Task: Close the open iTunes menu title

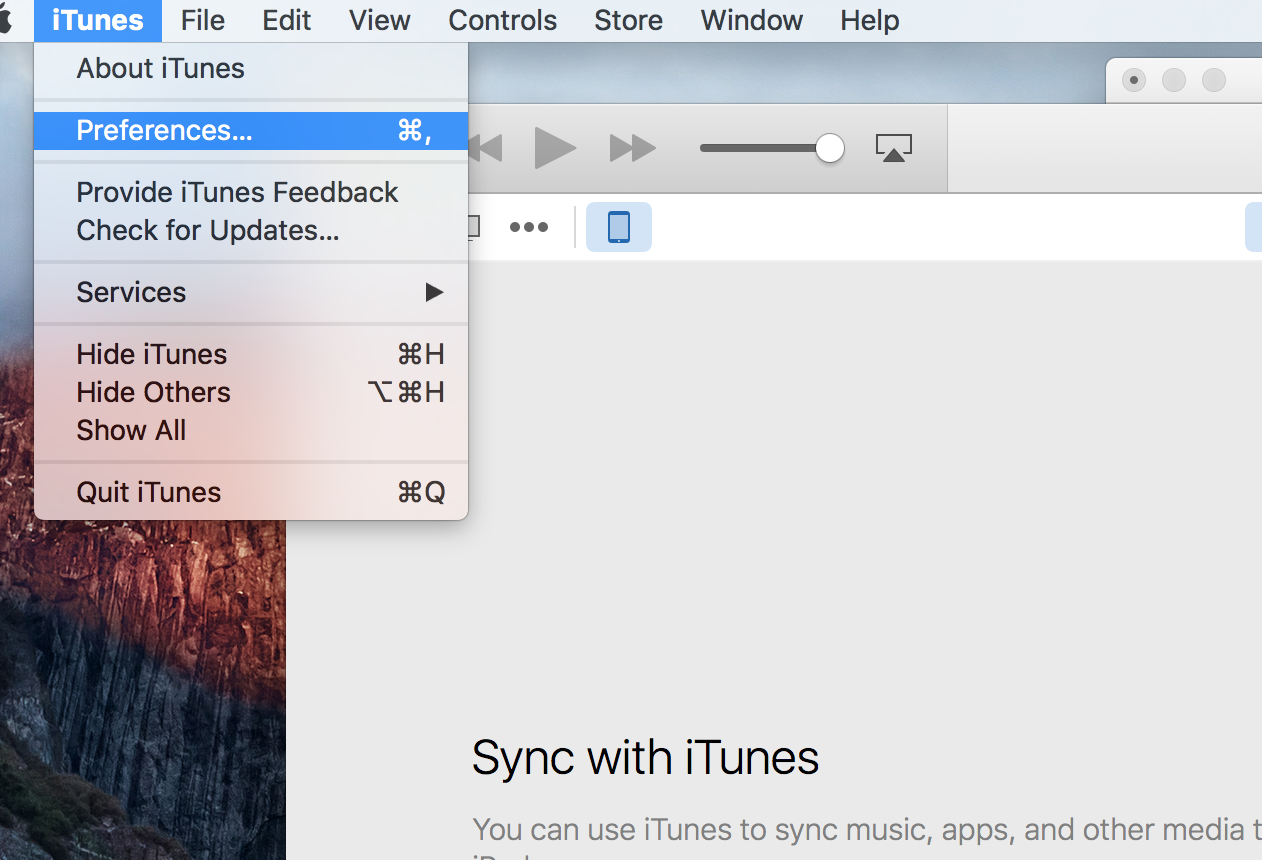Action: click(x=98, y=20)
